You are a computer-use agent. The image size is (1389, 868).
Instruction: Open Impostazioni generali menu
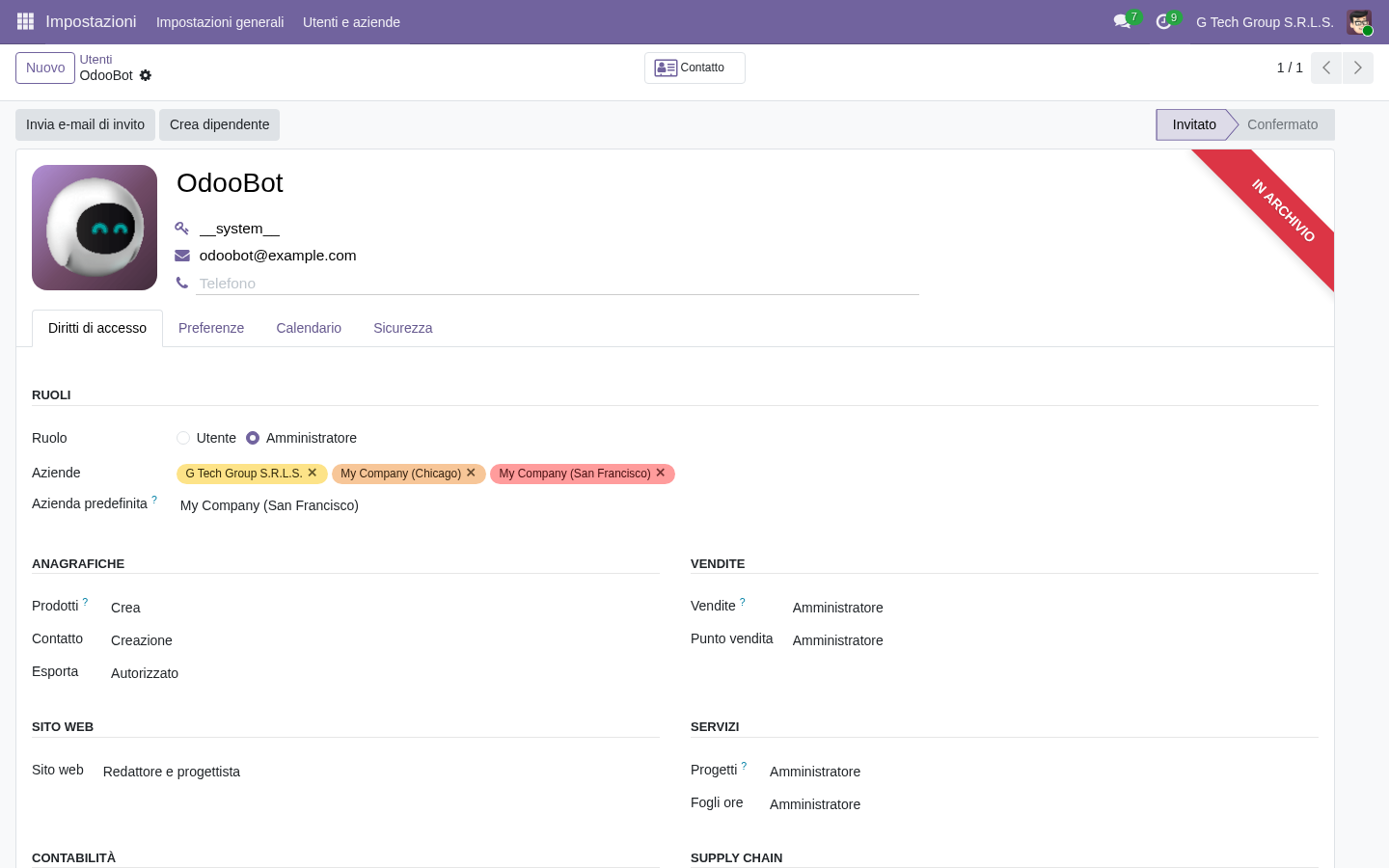coord(220,22)
